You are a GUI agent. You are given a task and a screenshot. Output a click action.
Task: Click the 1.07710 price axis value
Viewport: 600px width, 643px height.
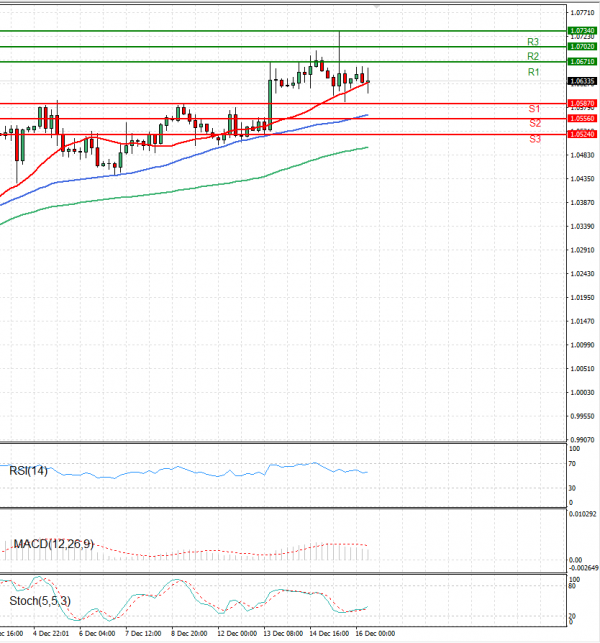click(582, 13)
